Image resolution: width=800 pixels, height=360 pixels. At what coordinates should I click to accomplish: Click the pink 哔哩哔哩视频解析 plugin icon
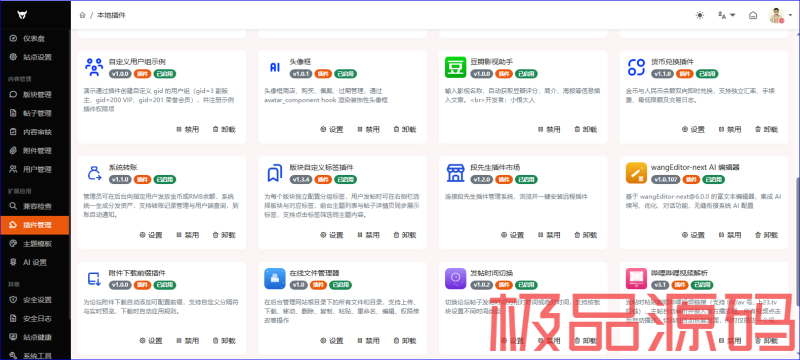636,278
